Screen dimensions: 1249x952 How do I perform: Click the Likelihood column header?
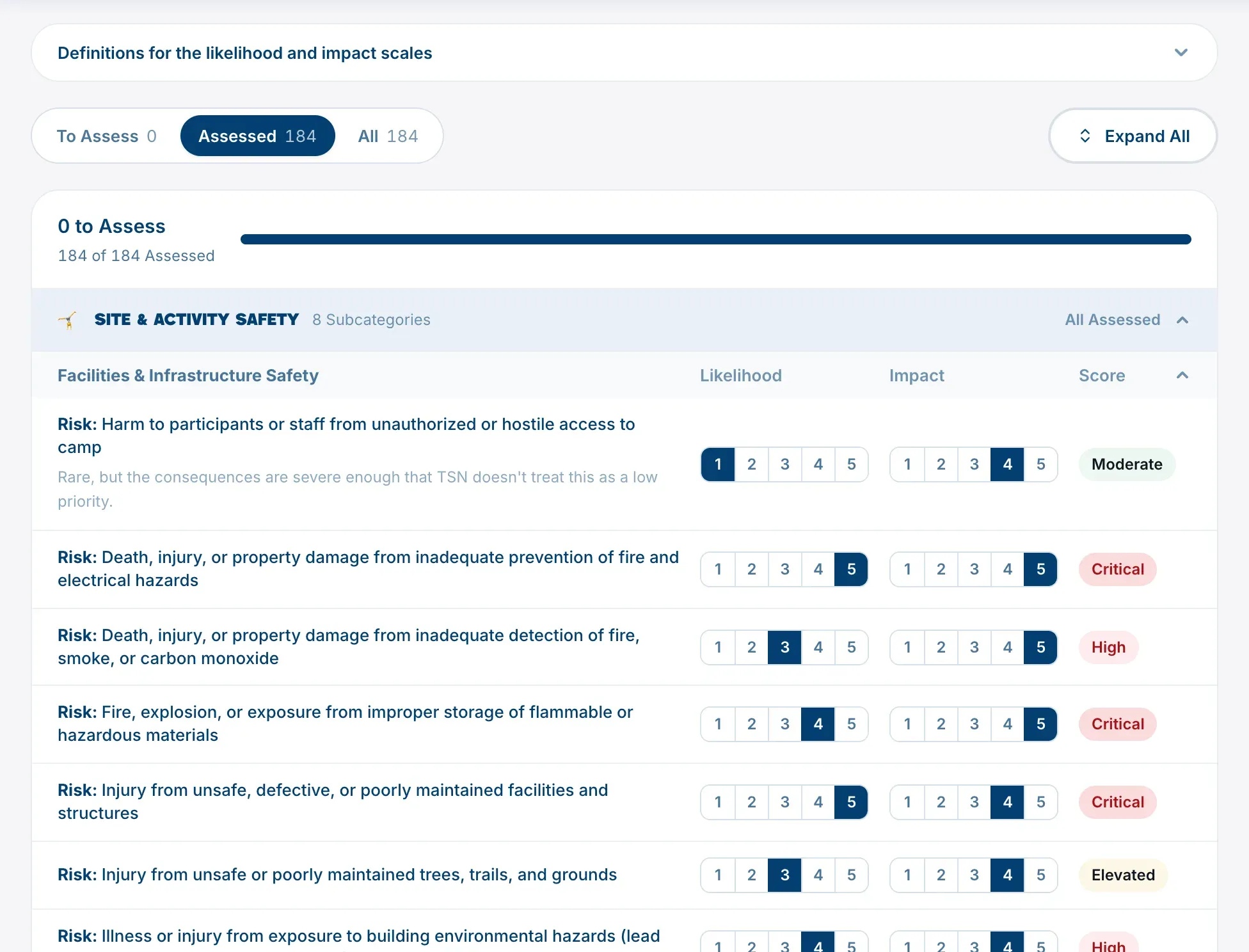(x=740, y=376)
